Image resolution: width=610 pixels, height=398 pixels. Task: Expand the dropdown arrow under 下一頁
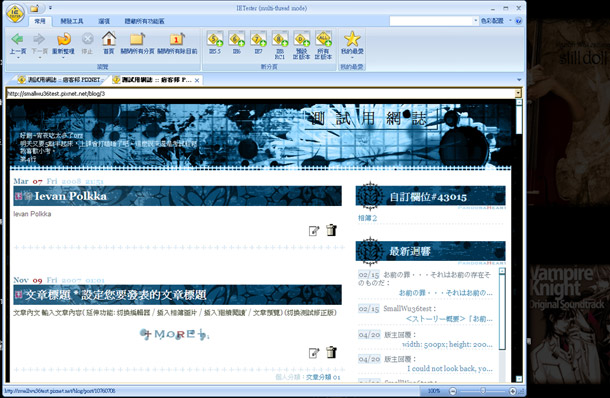(x=39, y=58)
